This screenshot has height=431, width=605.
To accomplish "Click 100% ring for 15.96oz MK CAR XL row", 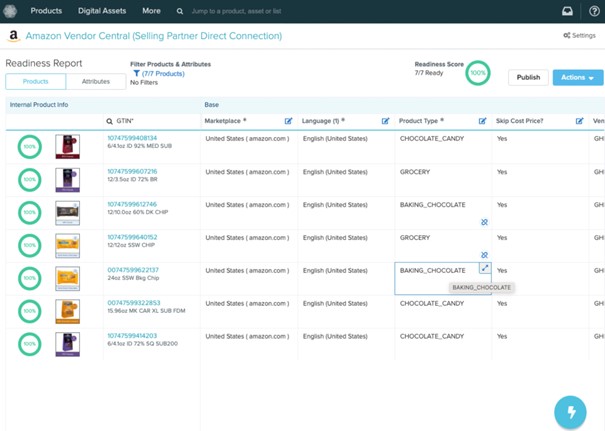I will point(30,311).
